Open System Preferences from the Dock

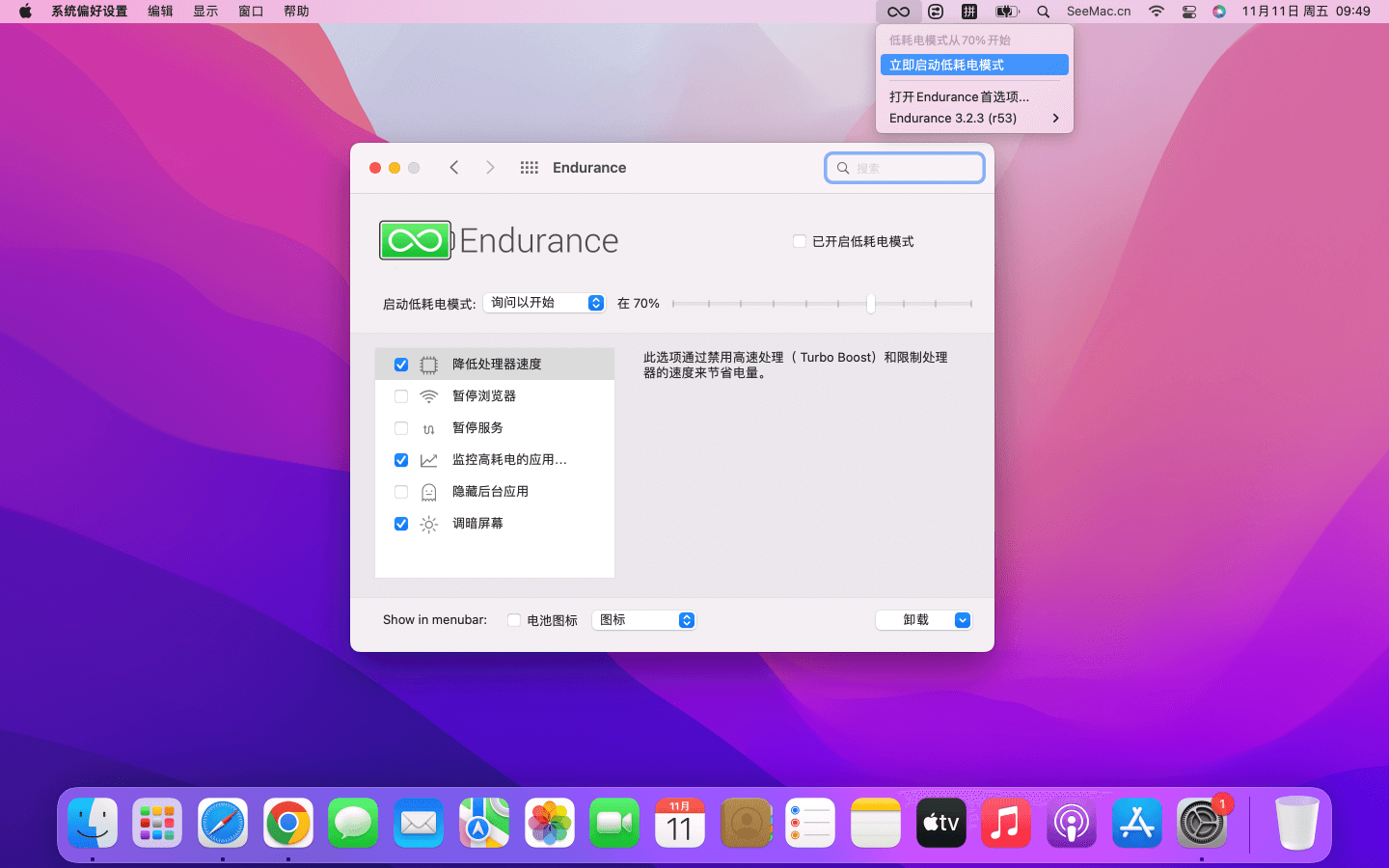click(x=1202, y=823)
